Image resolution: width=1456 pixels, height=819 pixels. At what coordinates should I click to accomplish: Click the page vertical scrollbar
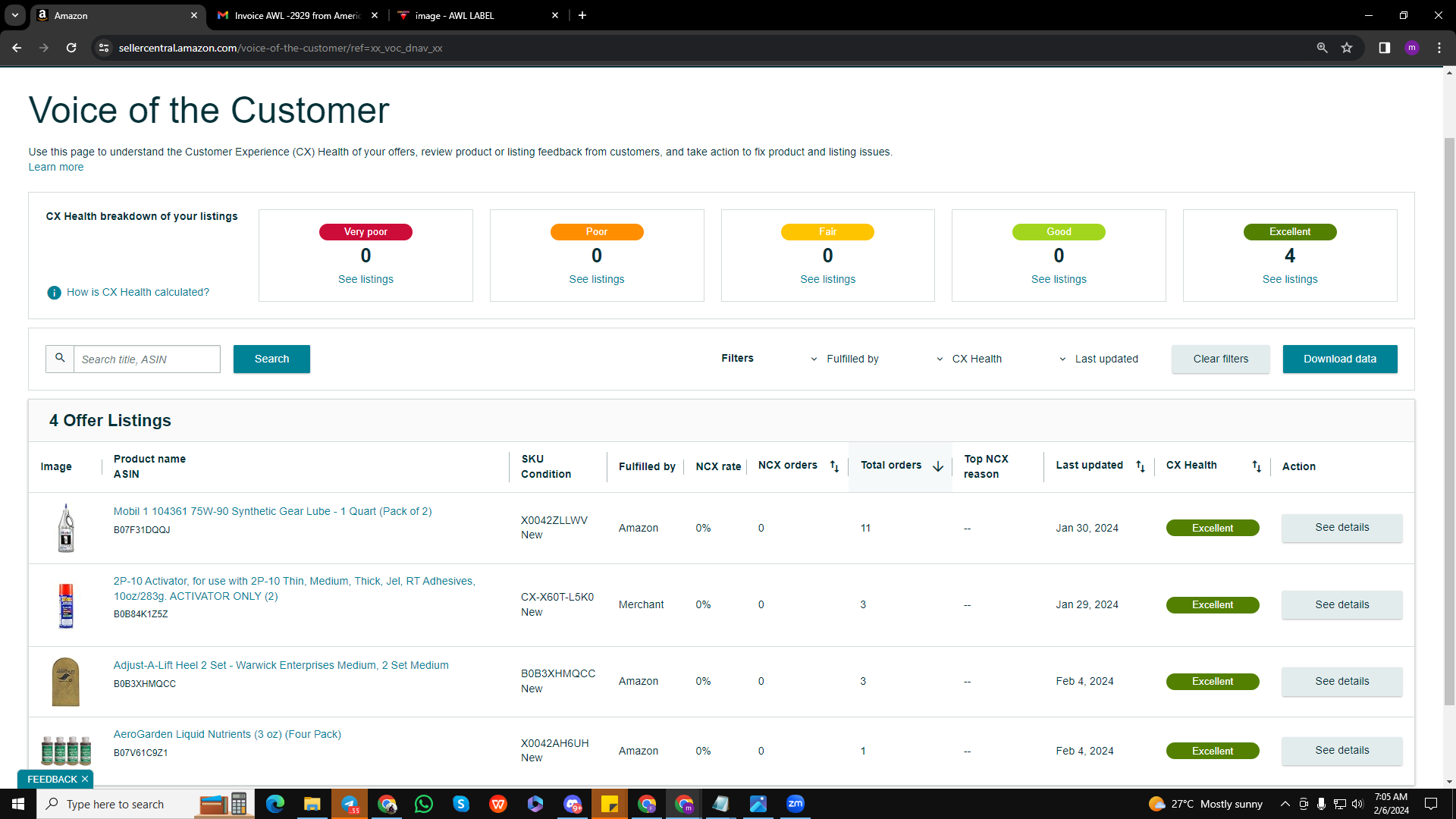1449,421
